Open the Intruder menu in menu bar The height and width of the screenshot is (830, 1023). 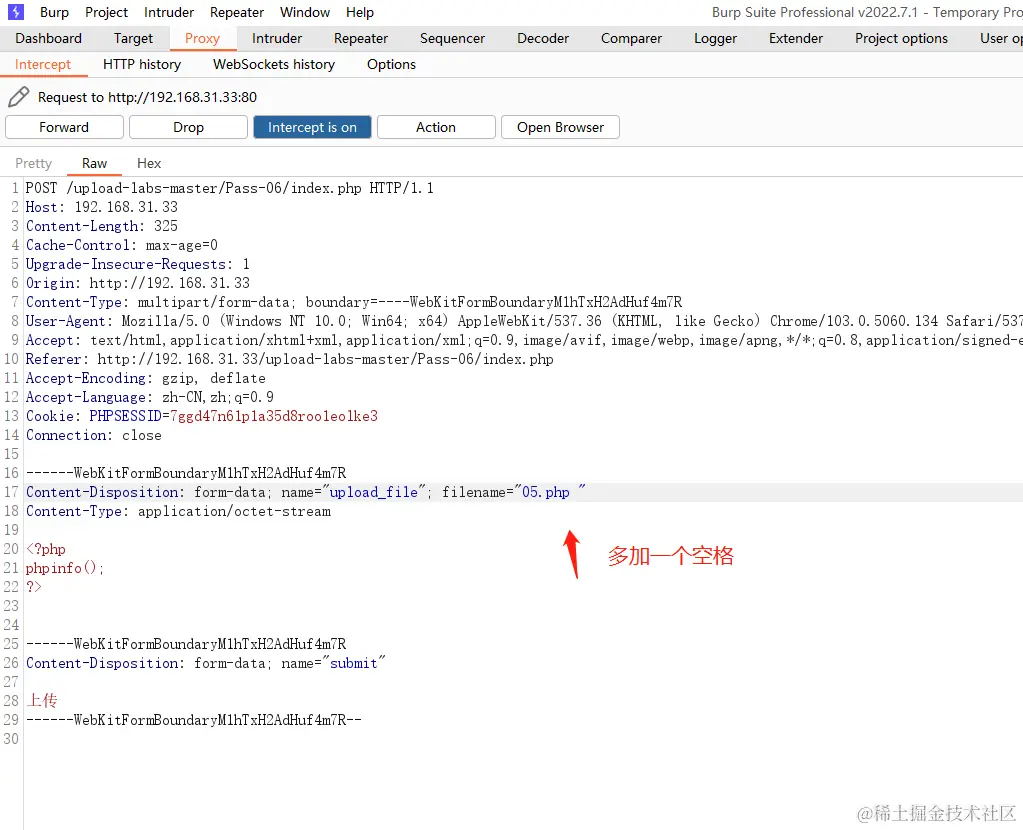[x=169, y=12]
